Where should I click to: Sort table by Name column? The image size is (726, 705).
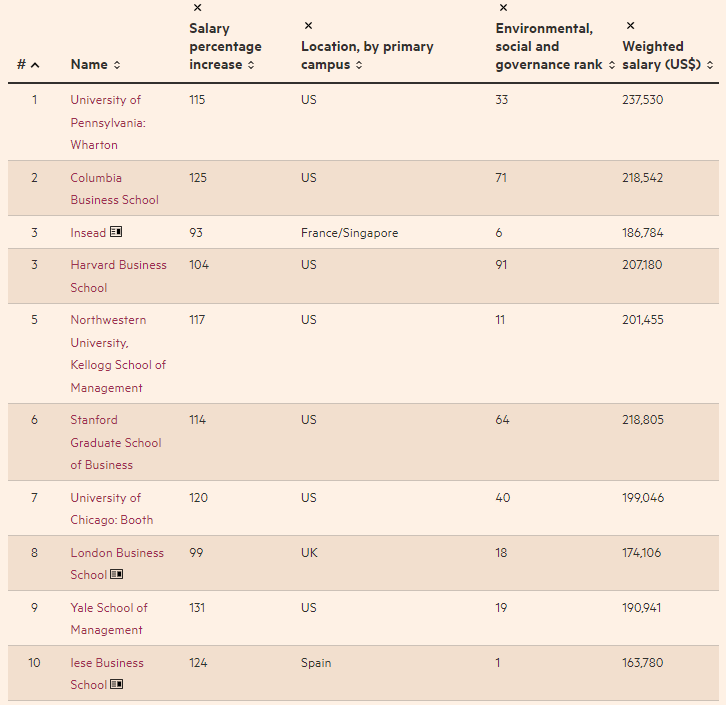95,65
